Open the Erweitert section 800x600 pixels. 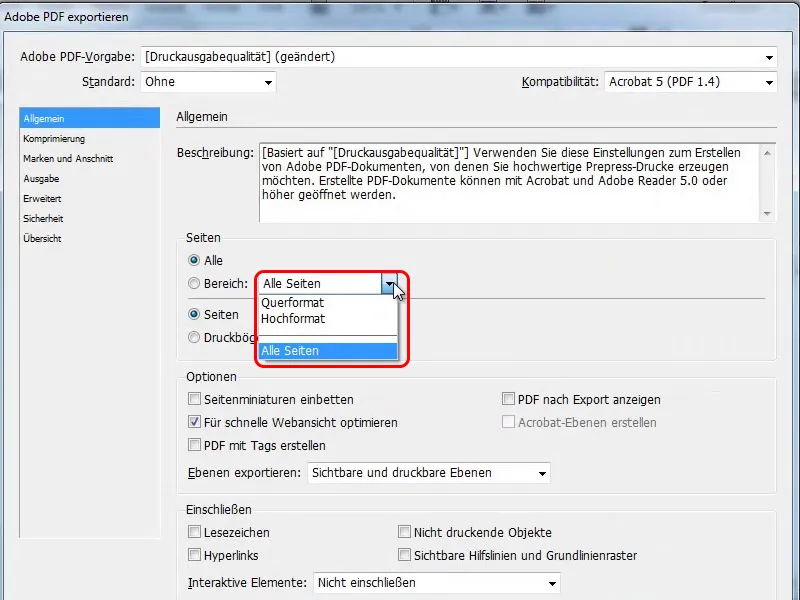pyautogui.click(x=42, y=198)
